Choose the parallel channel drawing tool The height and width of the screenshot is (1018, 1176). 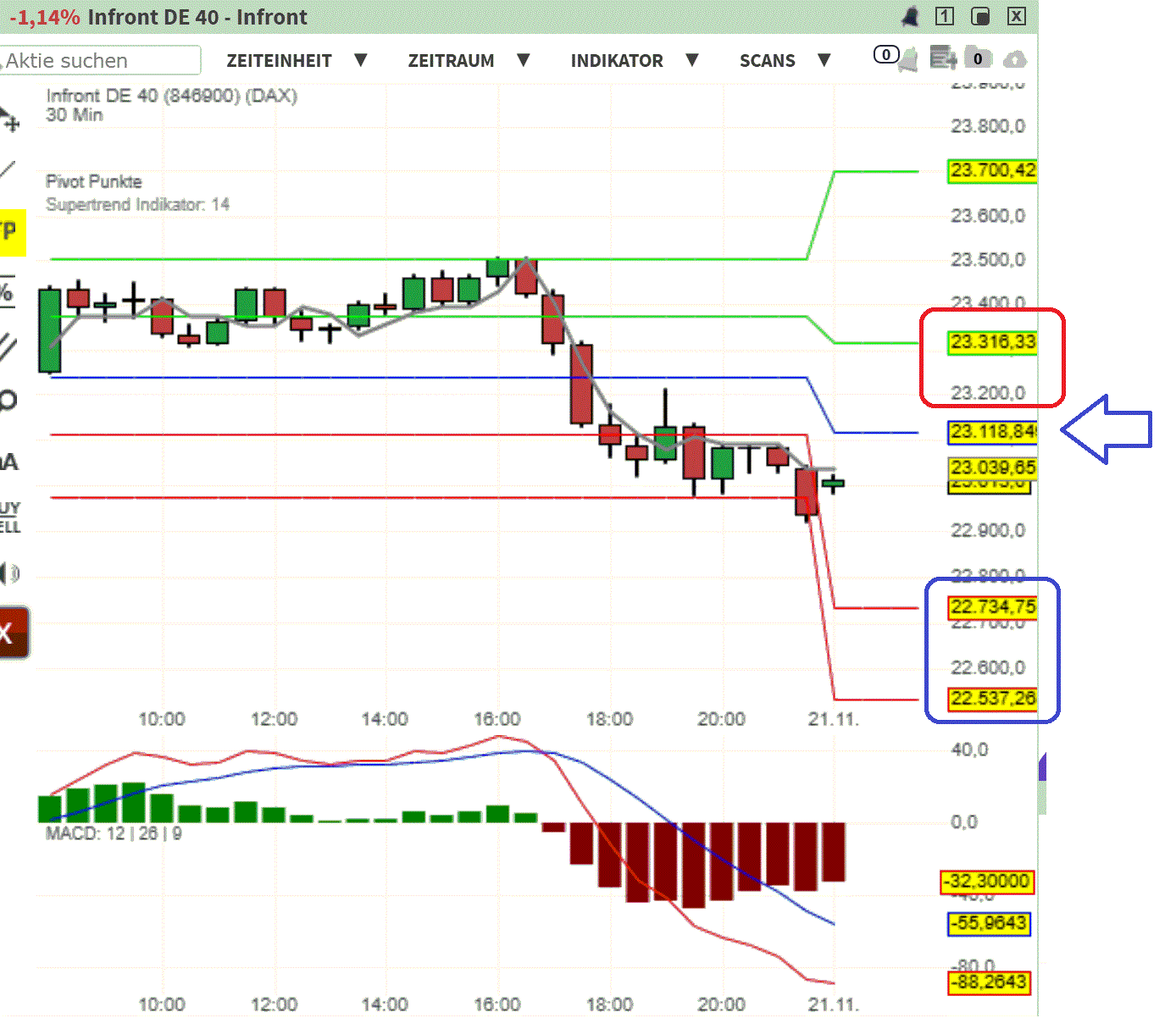[8, 346]
